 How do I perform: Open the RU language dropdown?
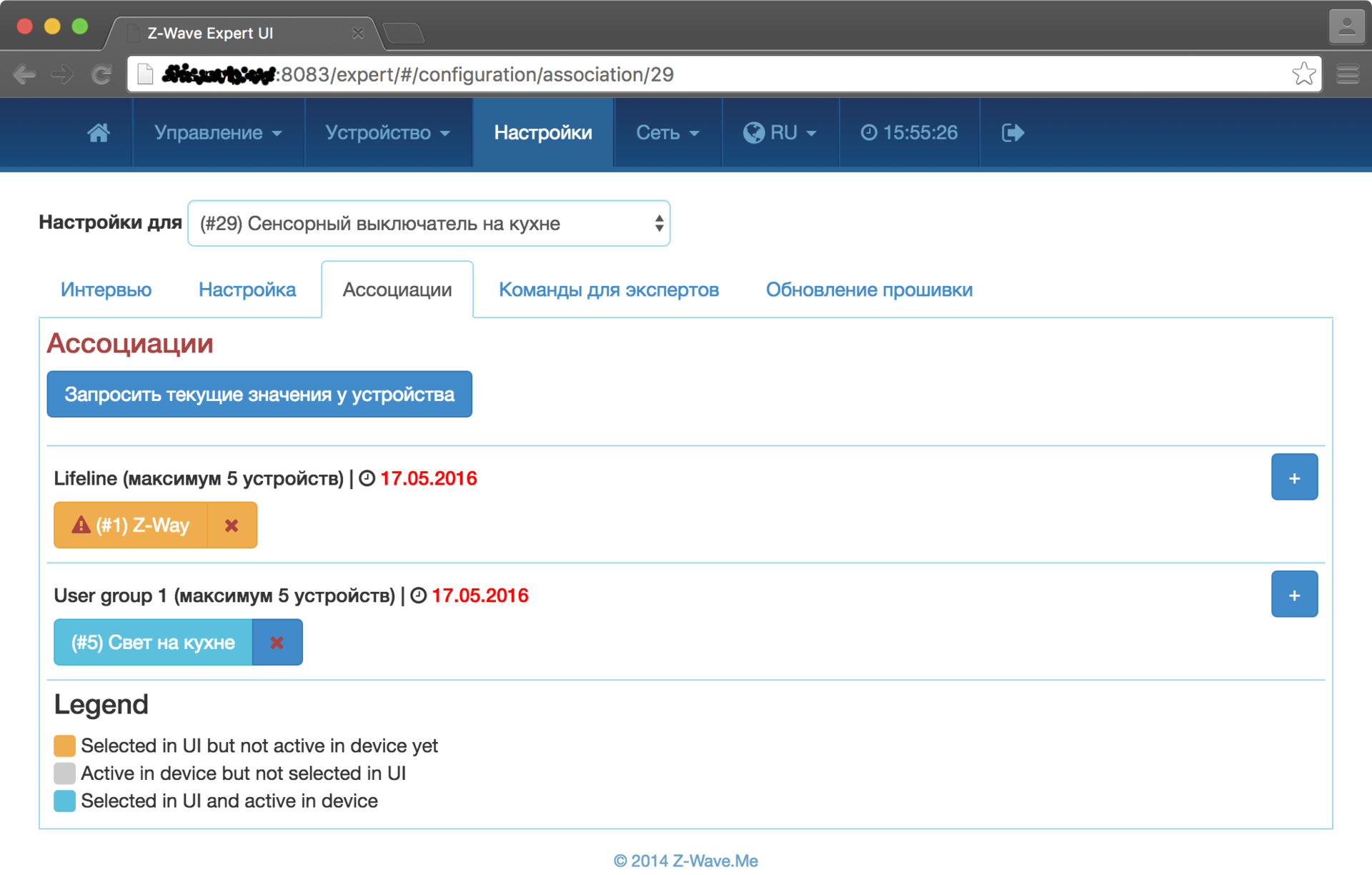coord(780,133)
